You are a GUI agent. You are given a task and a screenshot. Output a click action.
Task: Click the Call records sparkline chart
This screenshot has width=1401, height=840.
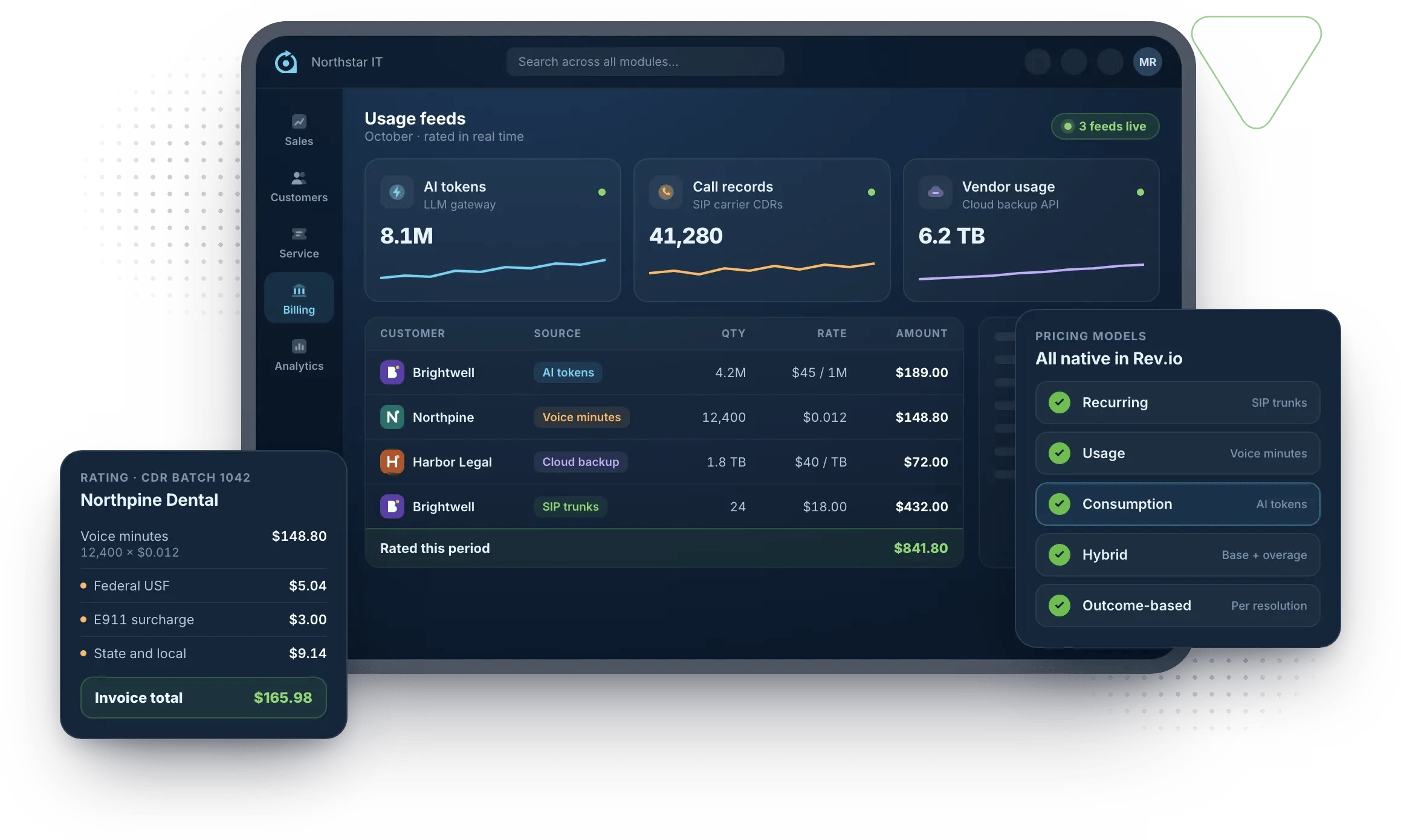pyautogui.click(x=762, y=269)
